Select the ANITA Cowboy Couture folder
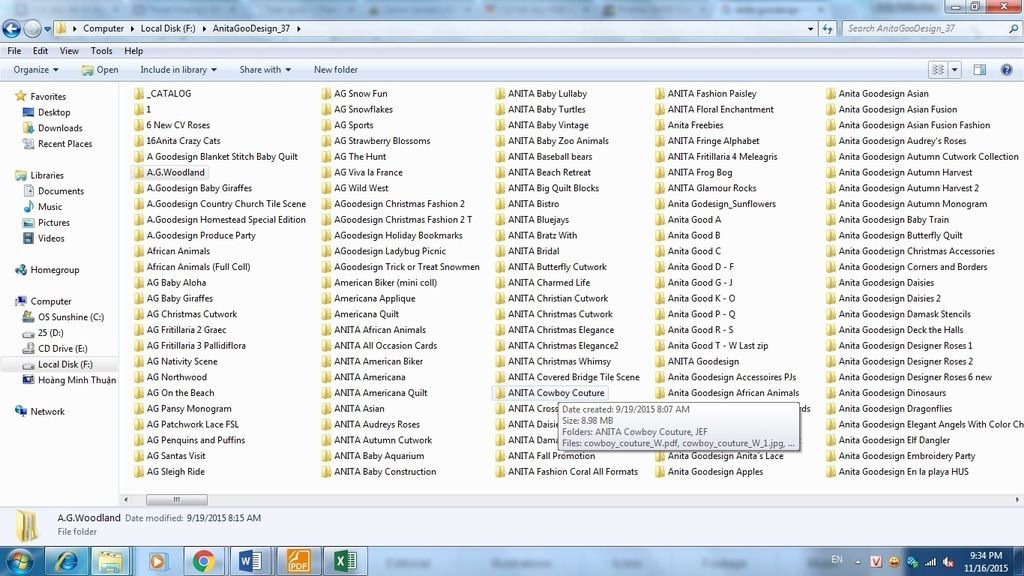 555,393
